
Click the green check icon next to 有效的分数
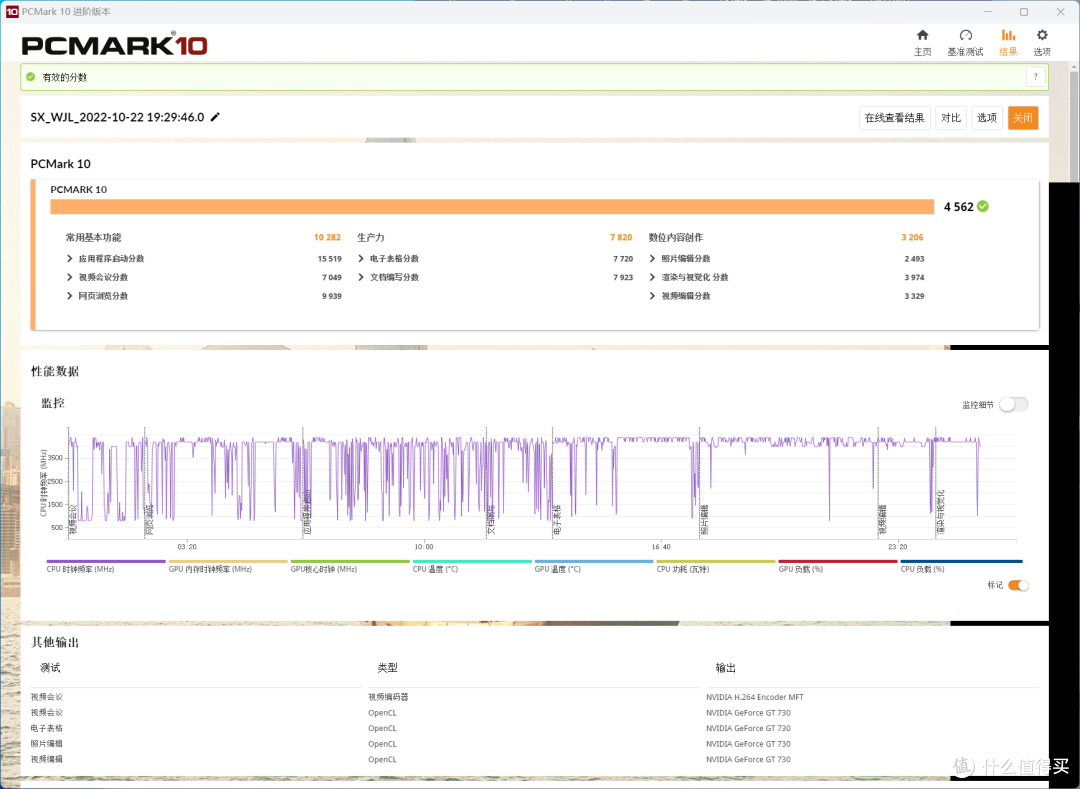pos(30,77)
